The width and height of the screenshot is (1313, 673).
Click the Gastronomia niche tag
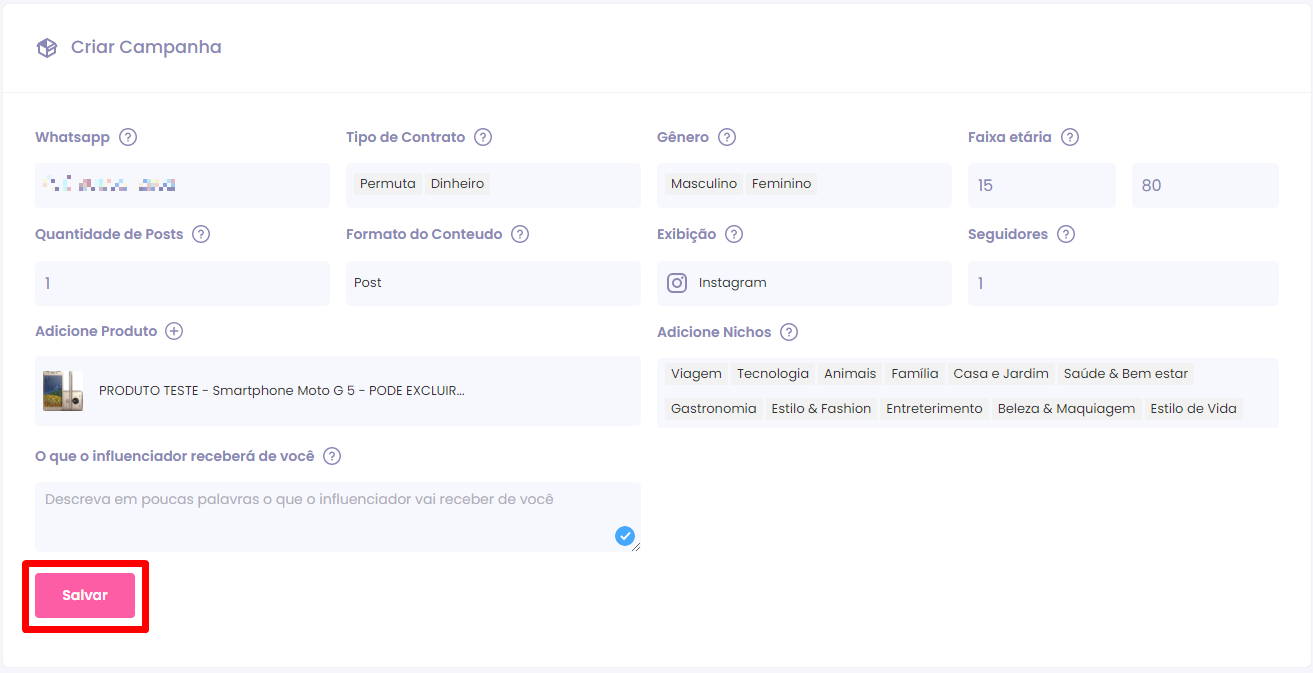[714, 409]
